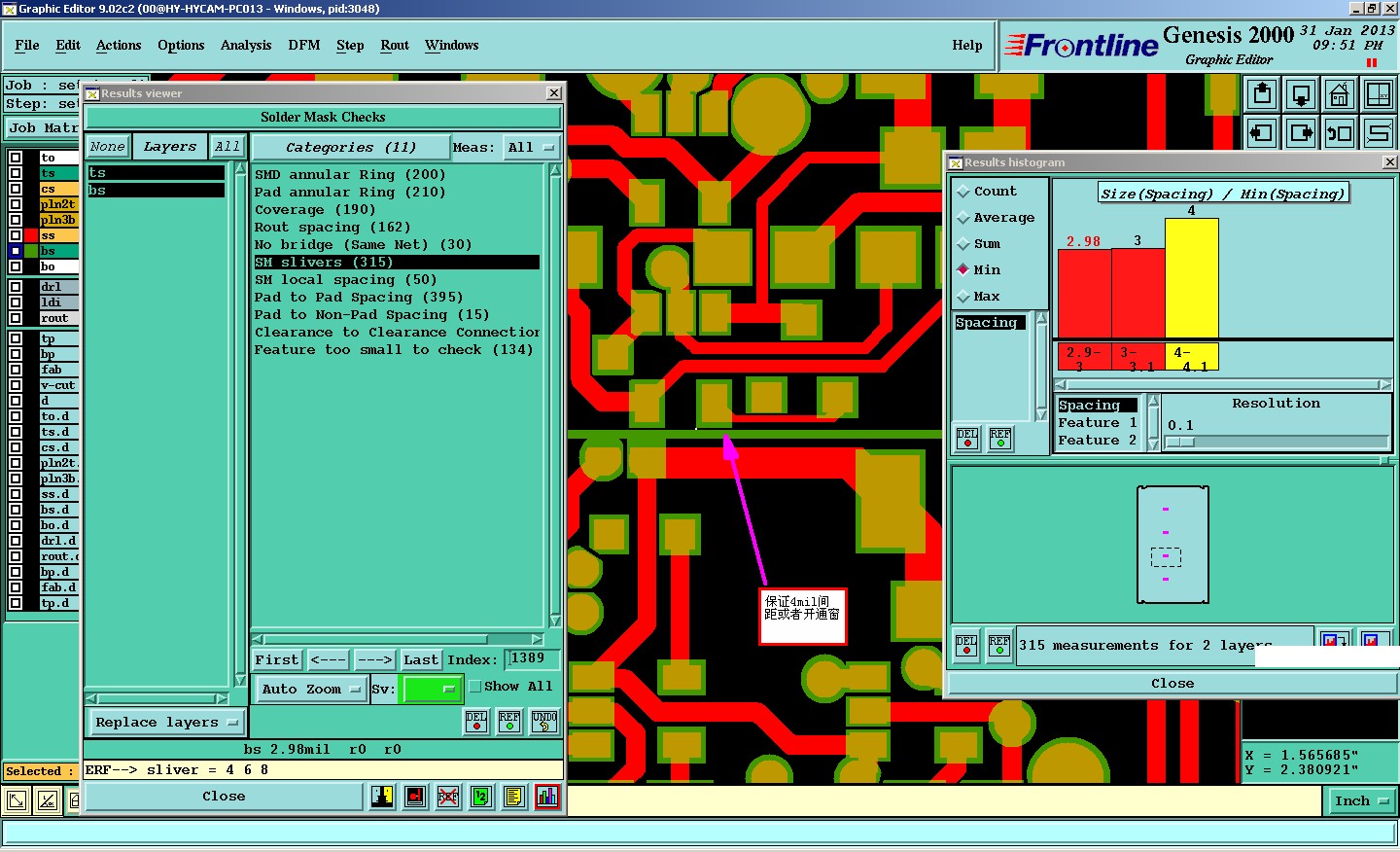Click the histogram bar chart icon
Screen dimensions: 1400x852
(547, 797)
